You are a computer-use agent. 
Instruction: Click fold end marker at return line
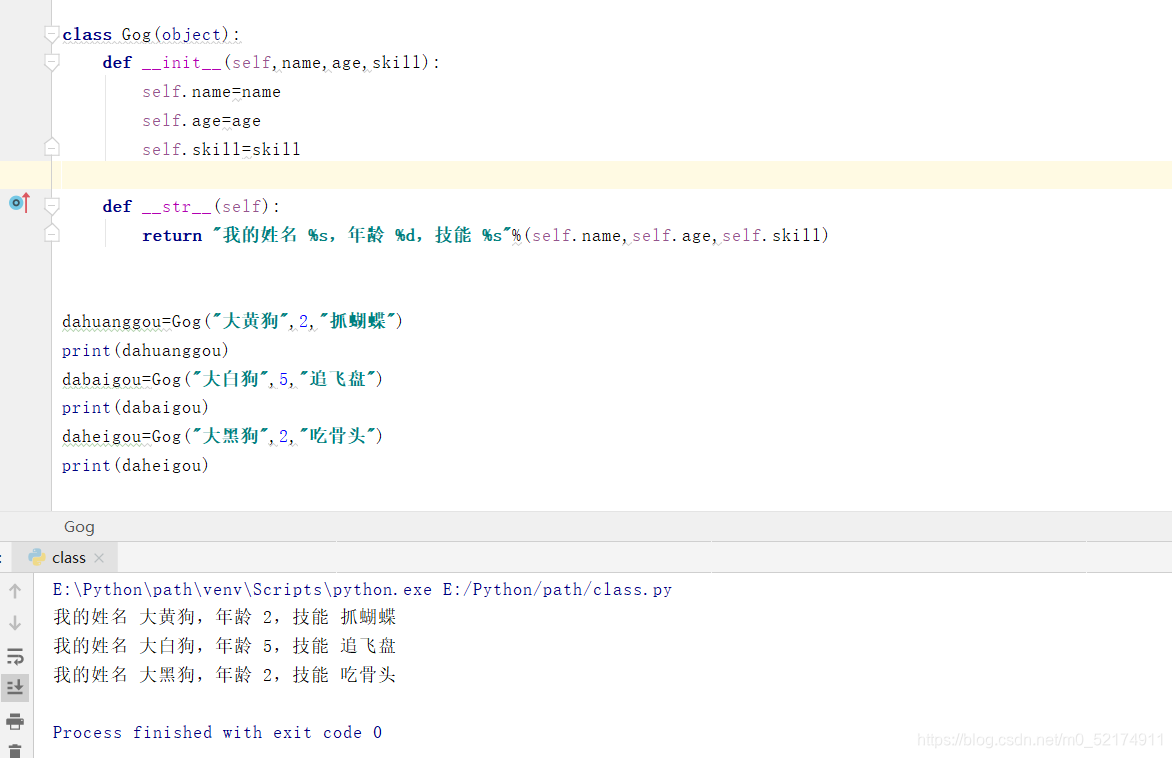[x=52, y=233]
